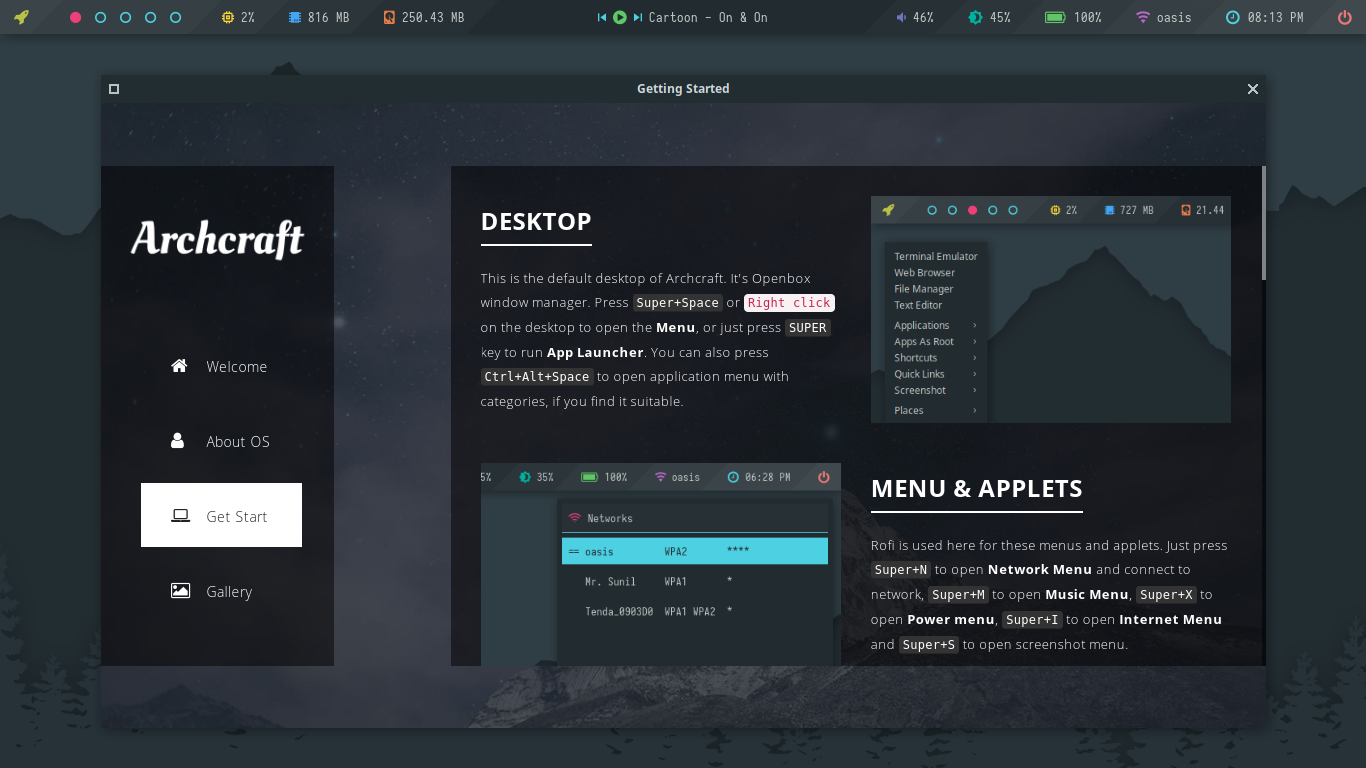Click the Welcome home icon
Screen dimensions: 1366x768
179,365
